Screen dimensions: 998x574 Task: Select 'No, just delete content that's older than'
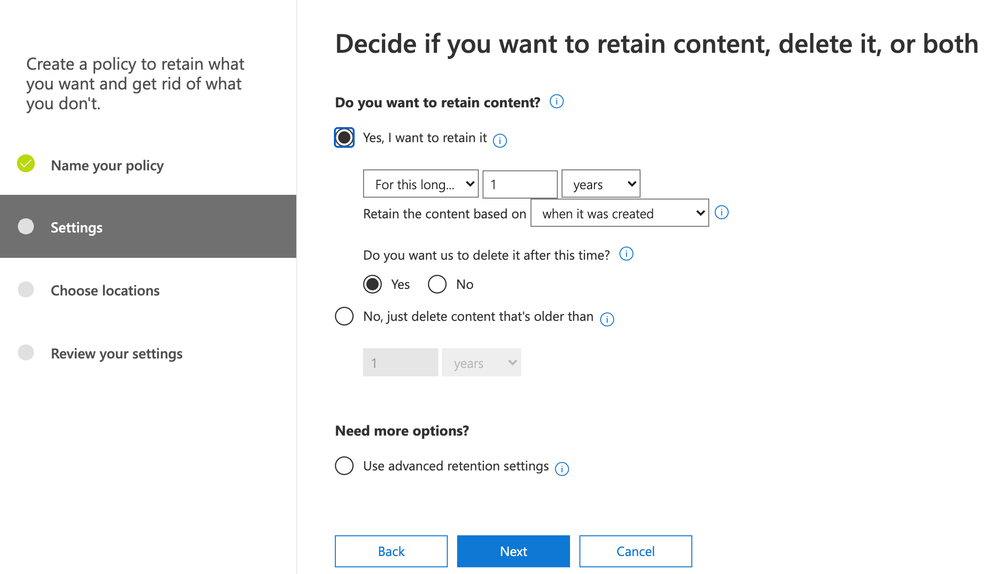coord(344,317)
